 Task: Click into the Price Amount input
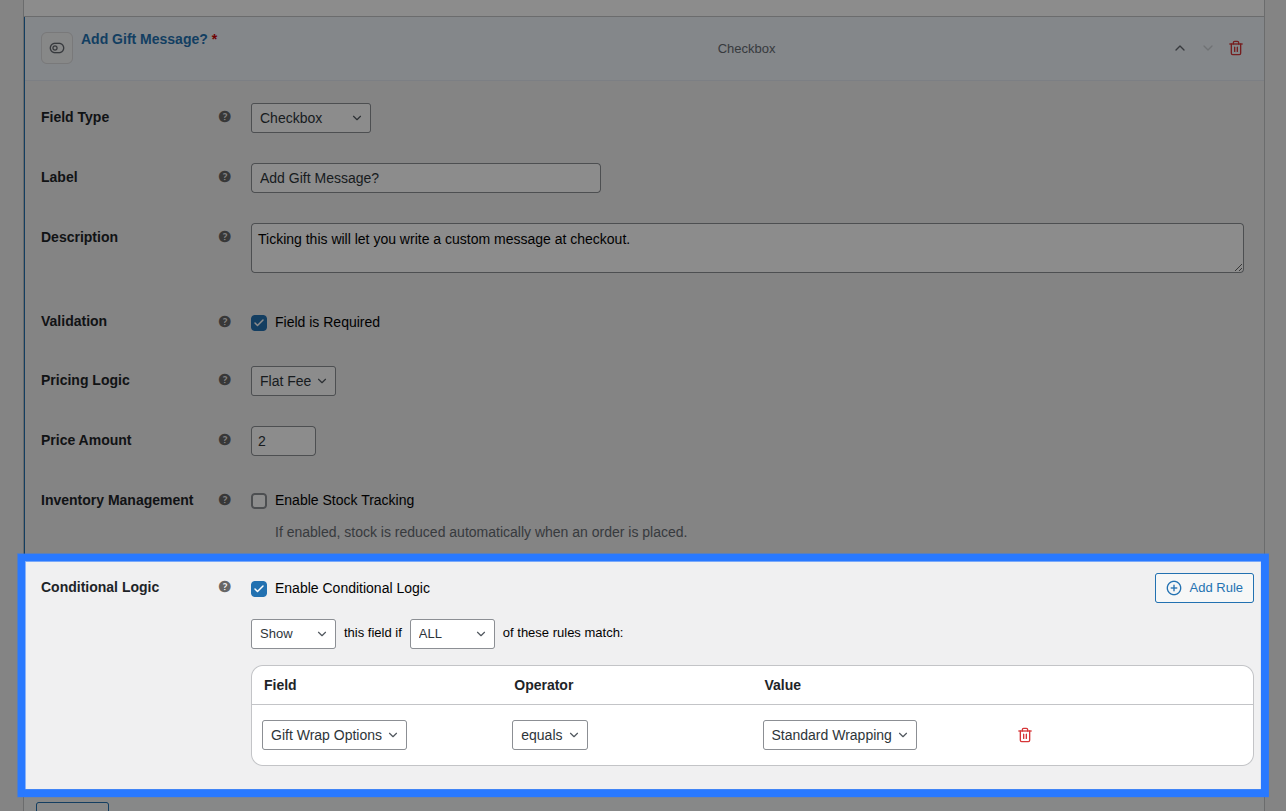point(283,441)
